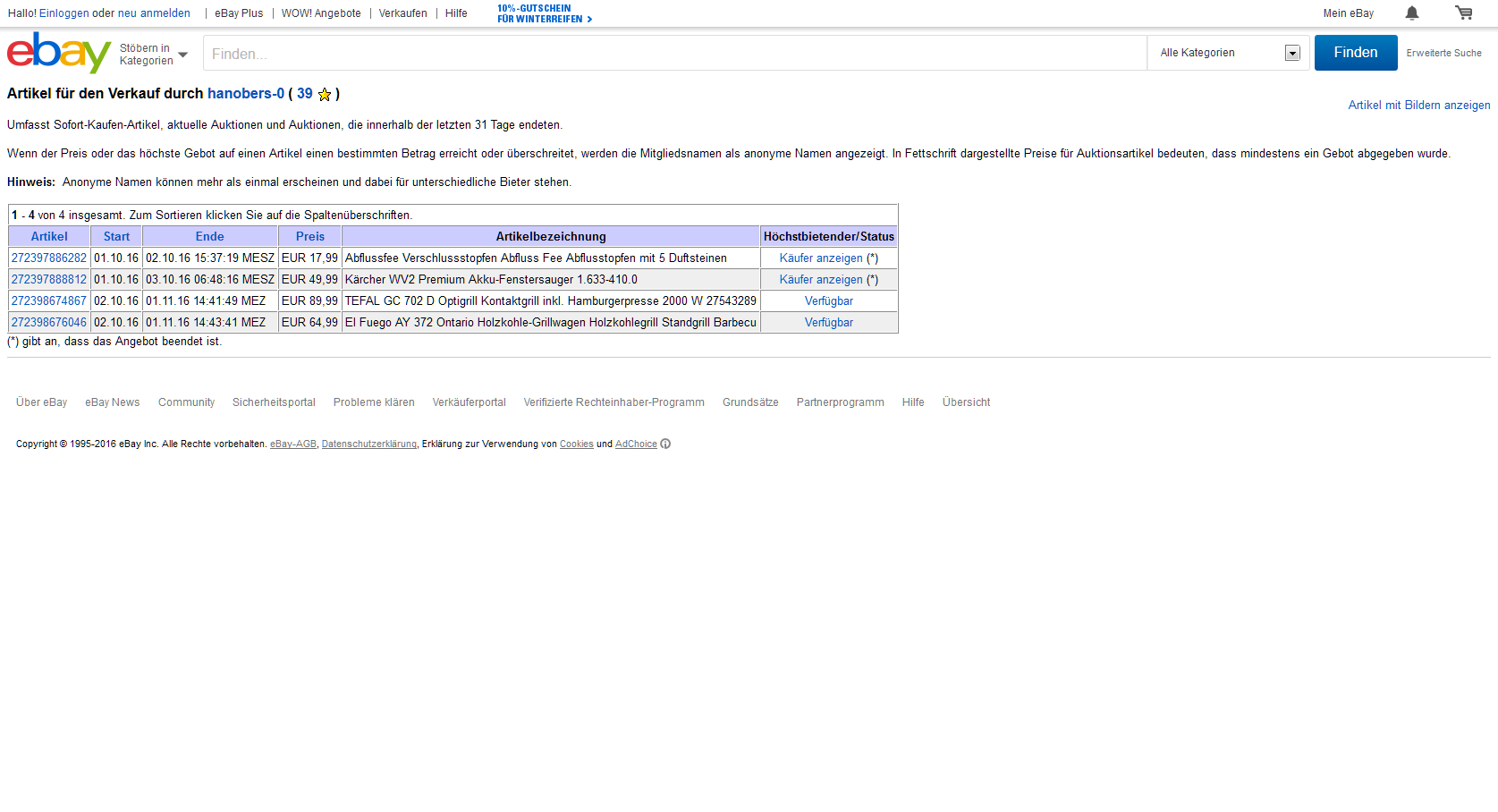Viewport: 1498px width, 812px height.
Task: Click Verfügbar for El Fuego grill item
Action: (829, 322)
